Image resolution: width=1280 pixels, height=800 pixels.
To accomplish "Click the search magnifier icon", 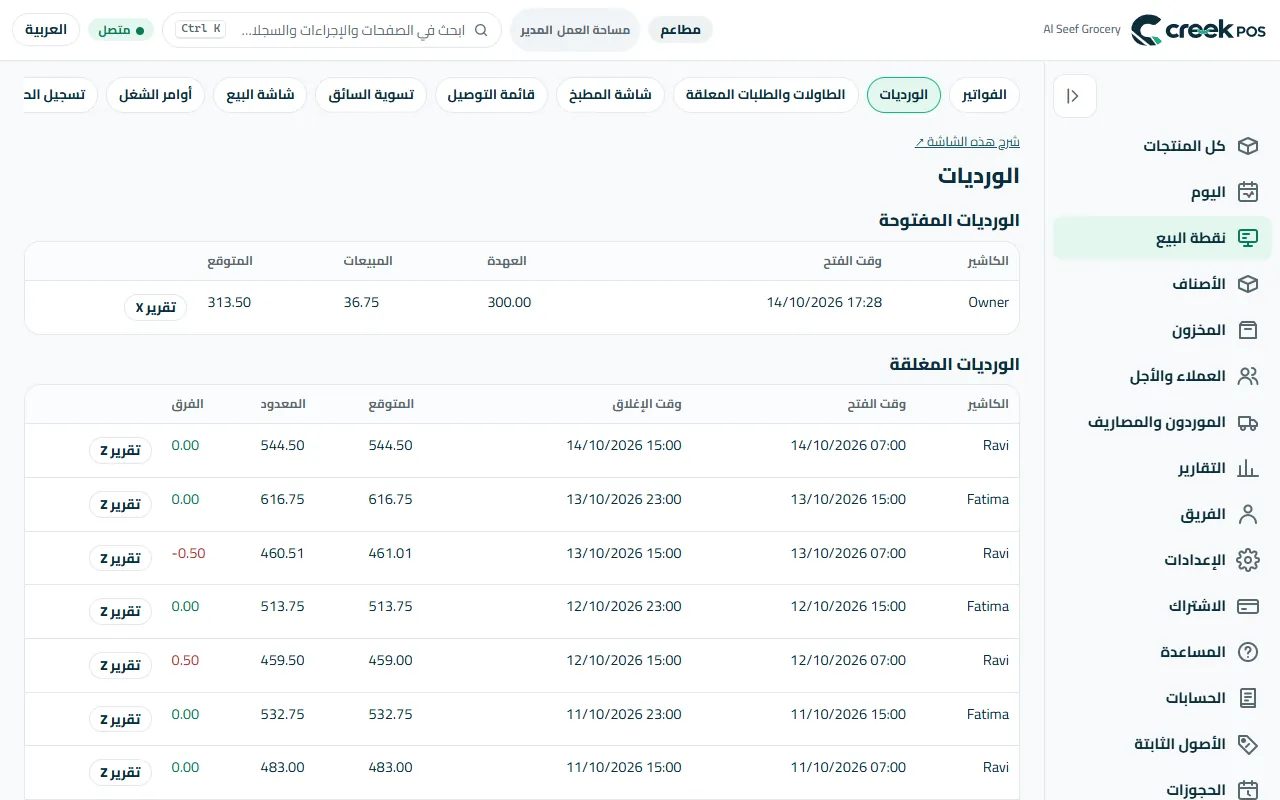I will point(481,30).
